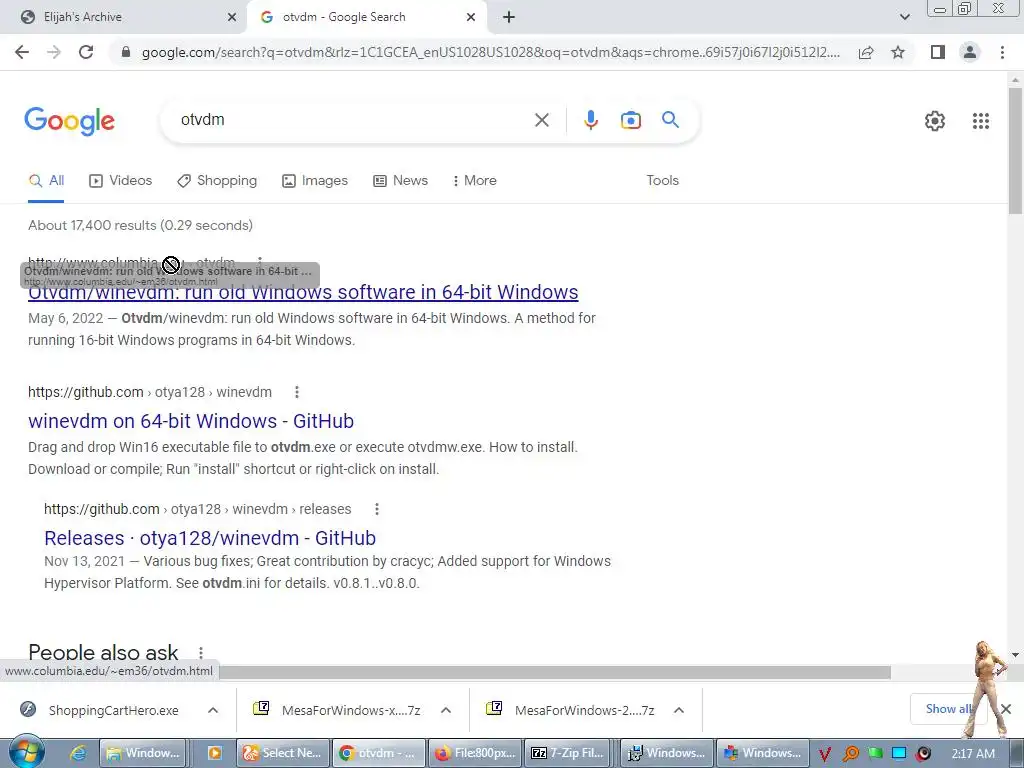Close the downloads bar with X
Image resolution: width=1024 pixels, height=768 pixels.
1006,709
